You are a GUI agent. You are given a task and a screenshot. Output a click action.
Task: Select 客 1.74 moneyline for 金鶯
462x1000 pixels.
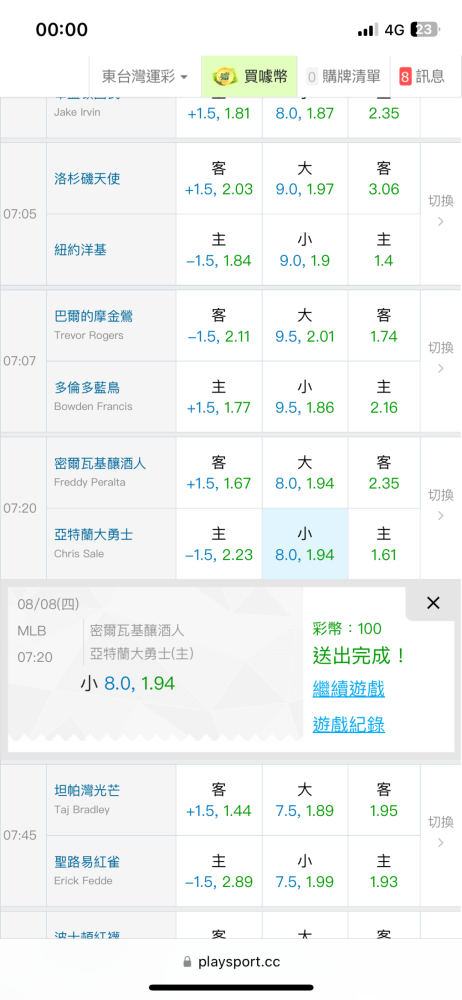click(384, 325)
